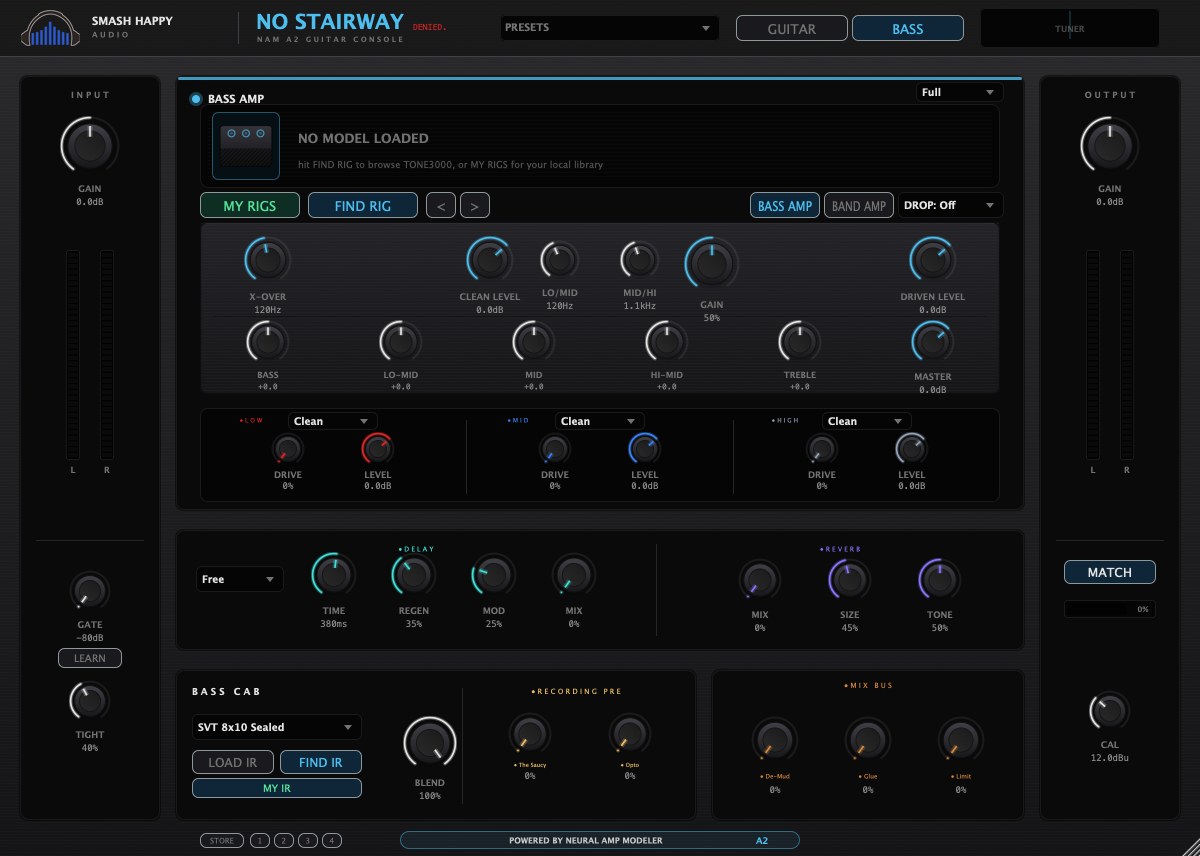The width and height of the screenshot is (1200, 856).
Task: Click the X-Over knob
Action: 267,260
